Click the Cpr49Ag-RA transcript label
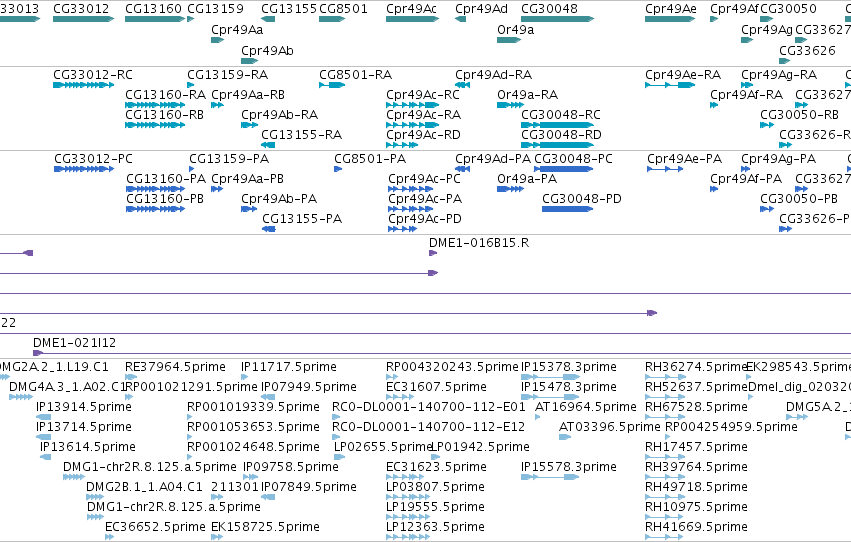This screenshot has height=542, width=851. [779, 75]
